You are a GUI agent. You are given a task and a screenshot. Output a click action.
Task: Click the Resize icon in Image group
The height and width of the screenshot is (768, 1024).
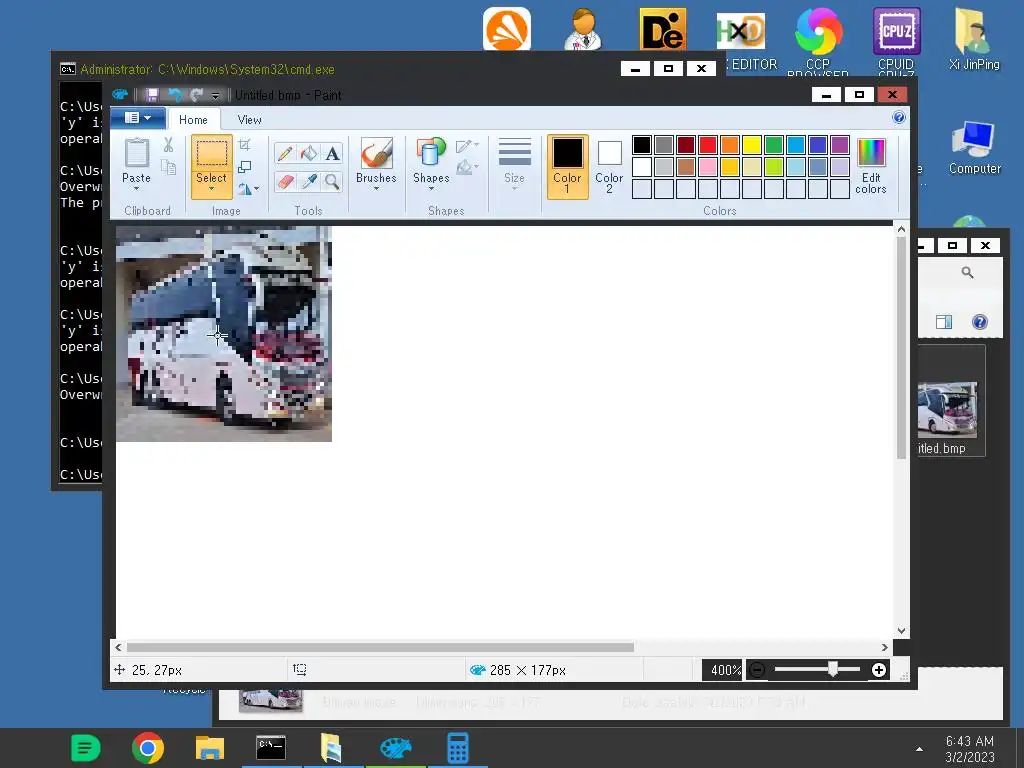pos(245,167)
